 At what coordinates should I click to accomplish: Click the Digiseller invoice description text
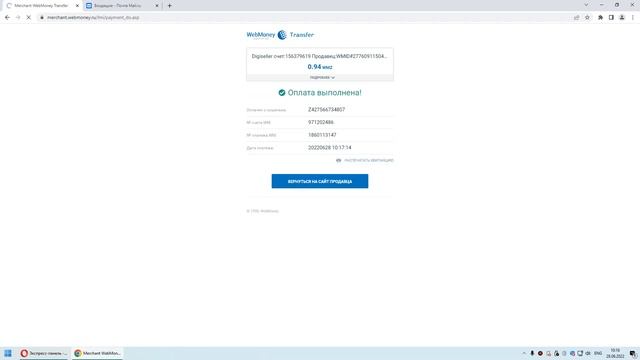319,56
